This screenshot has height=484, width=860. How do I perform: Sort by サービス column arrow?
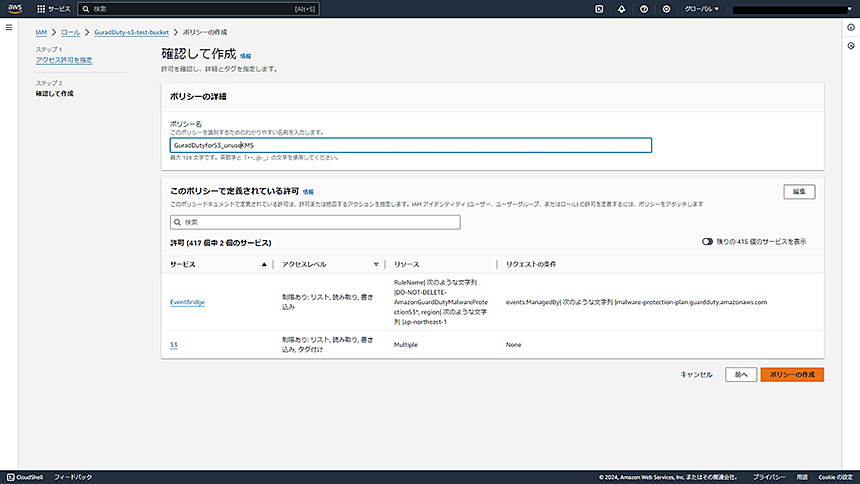tap(264, 264)
